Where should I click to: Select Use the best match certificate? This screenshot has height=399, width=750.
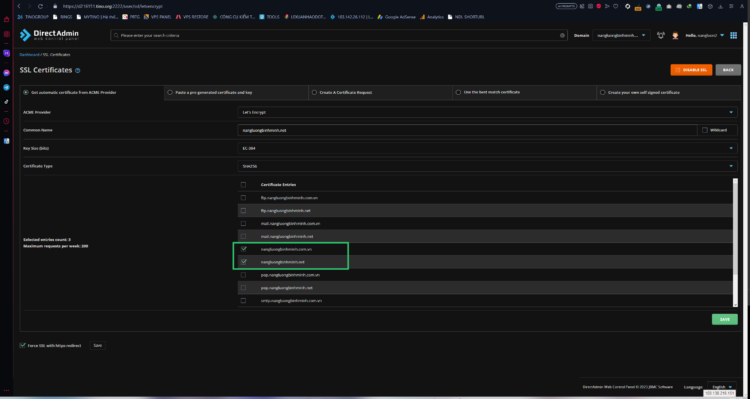point(458,92)
